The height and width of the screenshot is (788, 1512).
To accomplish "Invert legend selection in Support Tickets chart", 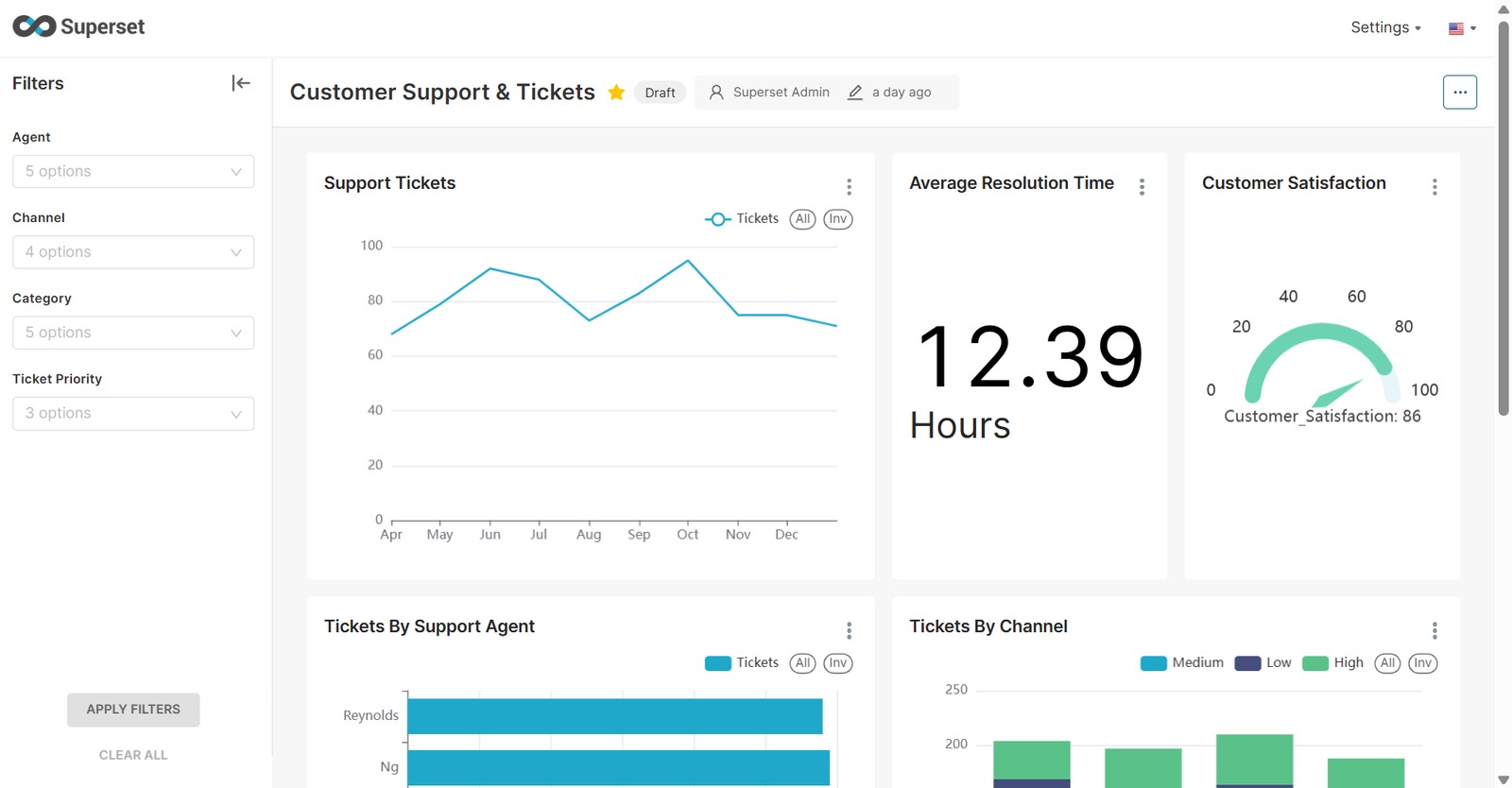I will (x=837, y=219).
